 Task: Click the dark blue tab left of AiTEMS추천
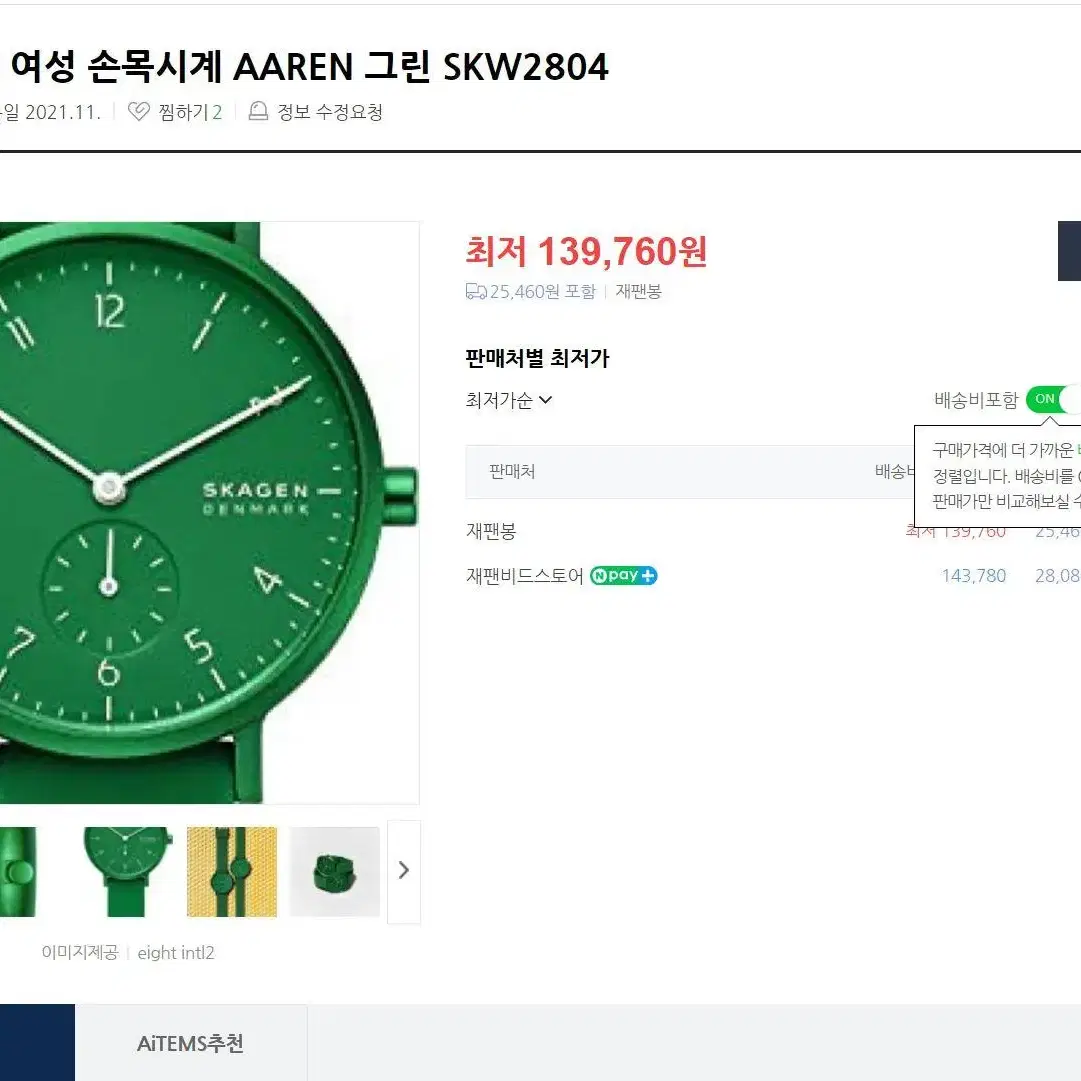tap(37, 1042)
